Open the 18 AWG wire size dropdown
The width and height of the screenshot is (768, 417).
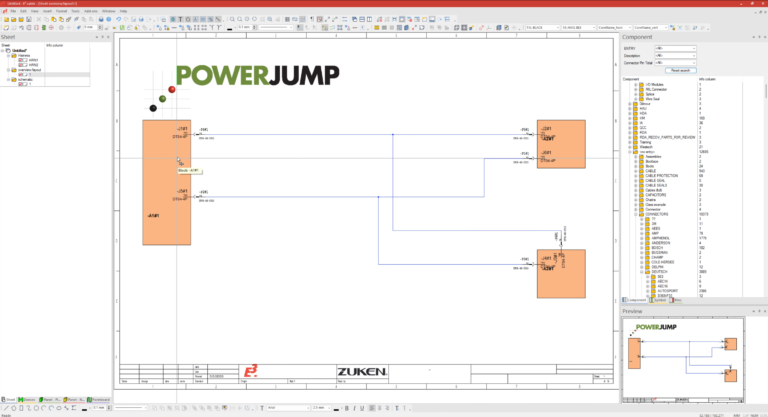578,27
